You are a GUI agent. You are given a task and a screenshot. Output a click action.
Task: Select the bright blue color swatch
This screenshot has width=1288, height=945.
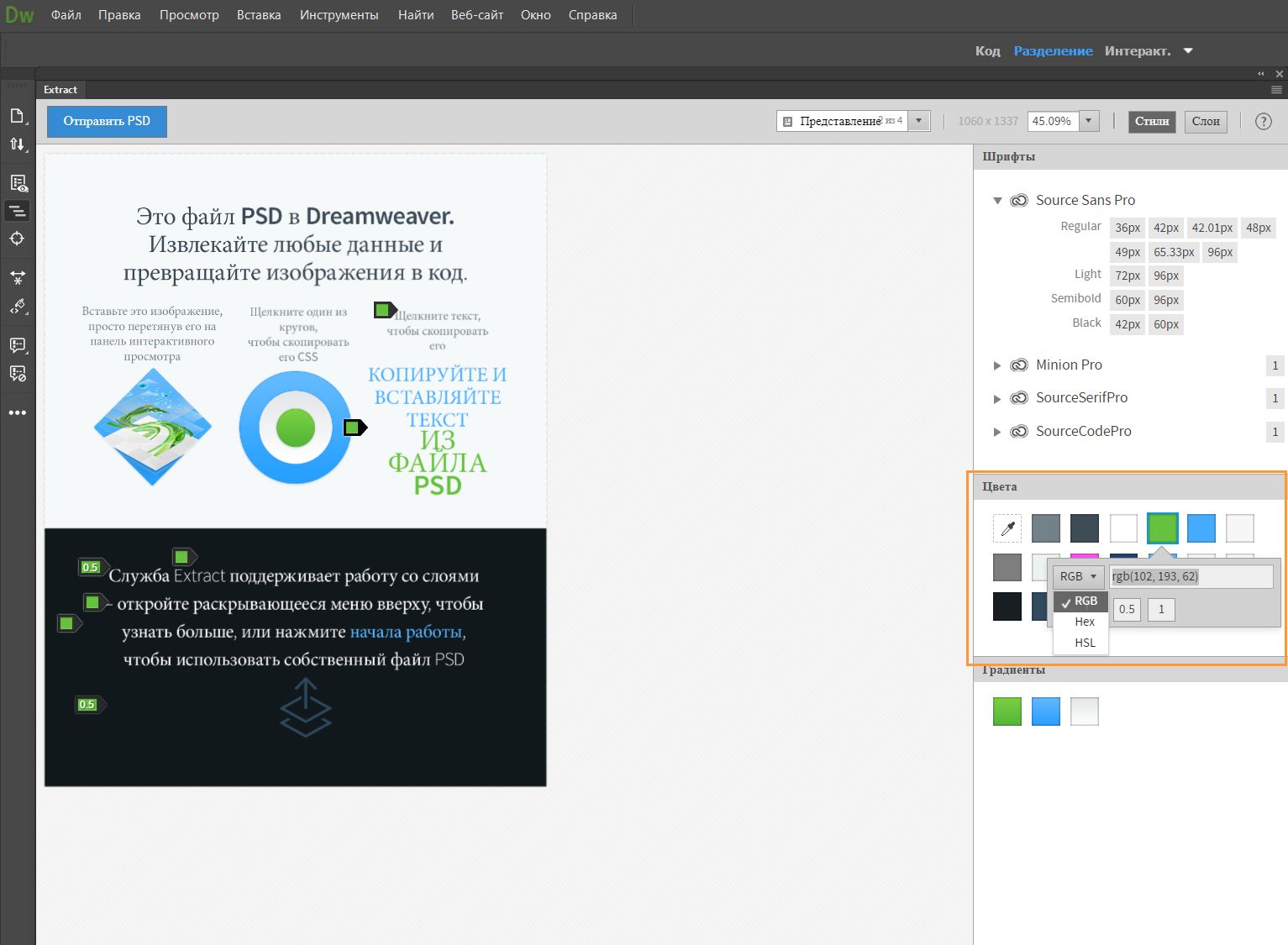[x=1201, y=528]
